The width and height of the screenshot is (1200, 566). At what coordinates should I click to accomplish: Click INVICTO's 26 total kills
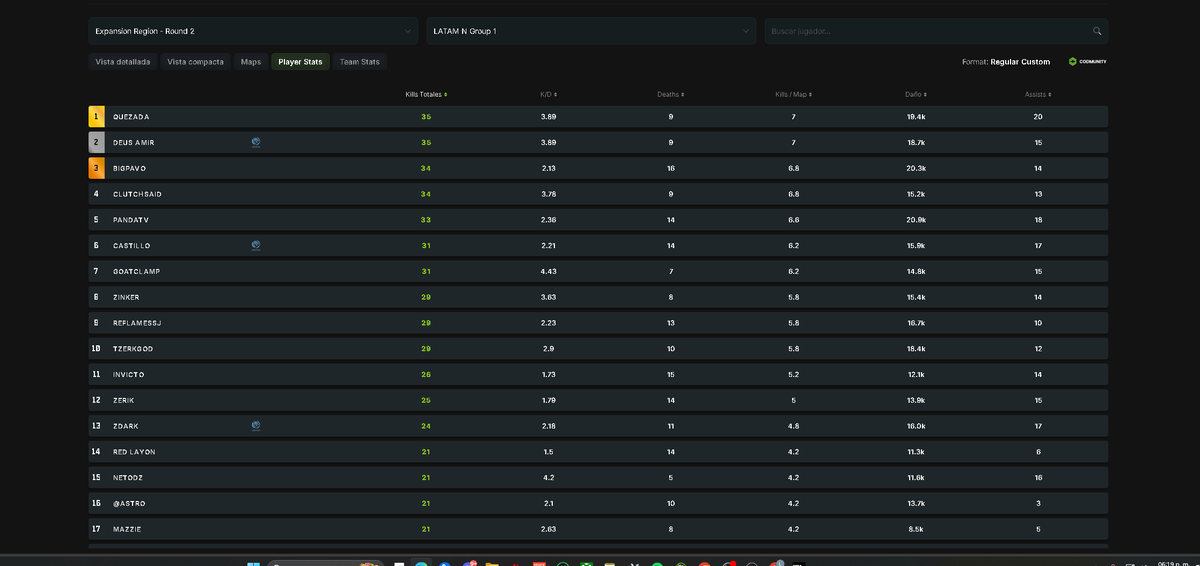point(426,374)
